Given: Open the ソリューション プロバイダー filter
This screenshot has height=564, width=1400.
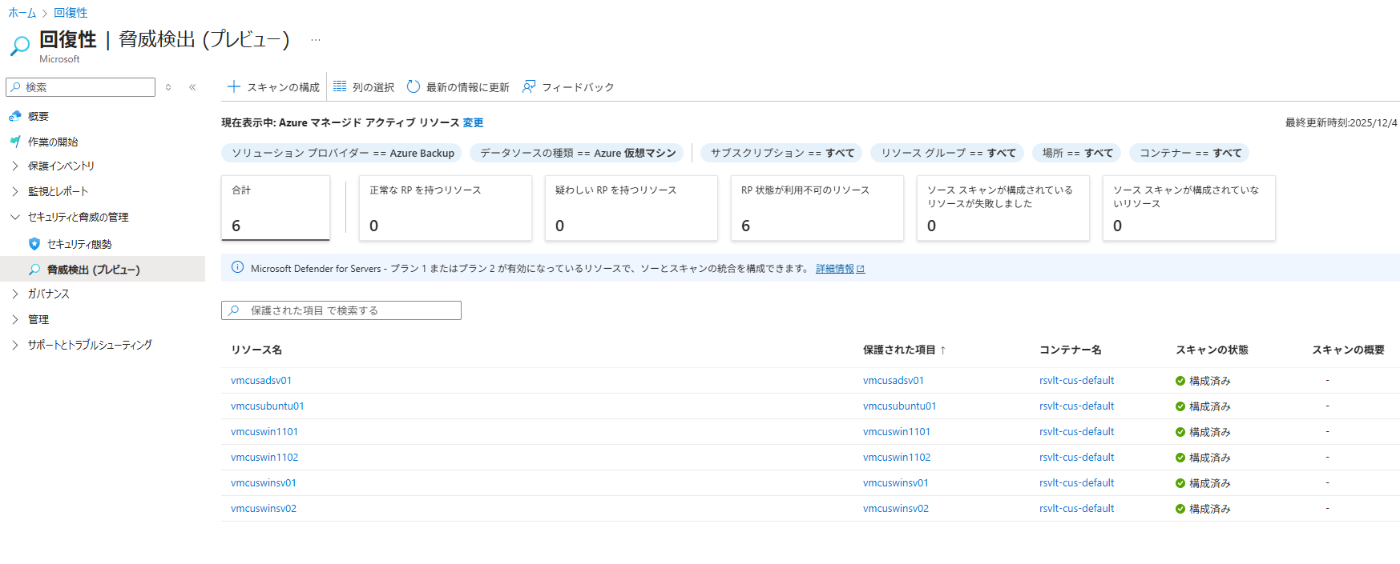Looking at the screenshot, I should (x=343, y=153).
